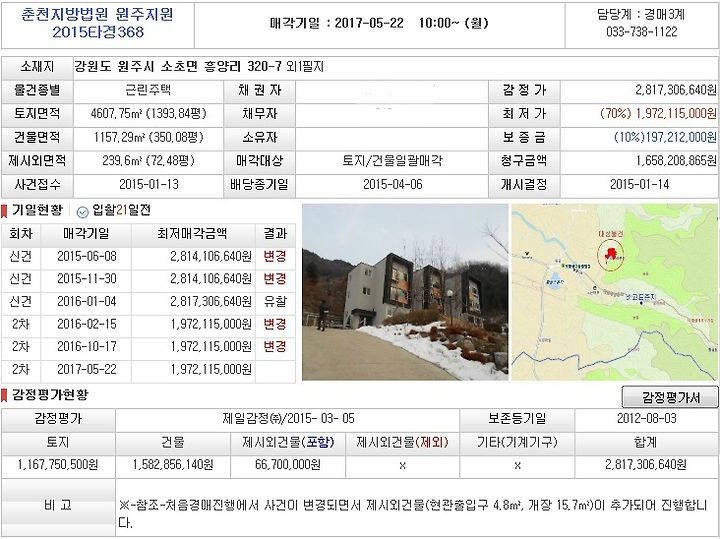720x539 pixels.
Task: Click 담당계 경매3계 text
Action: coord(641,14)
